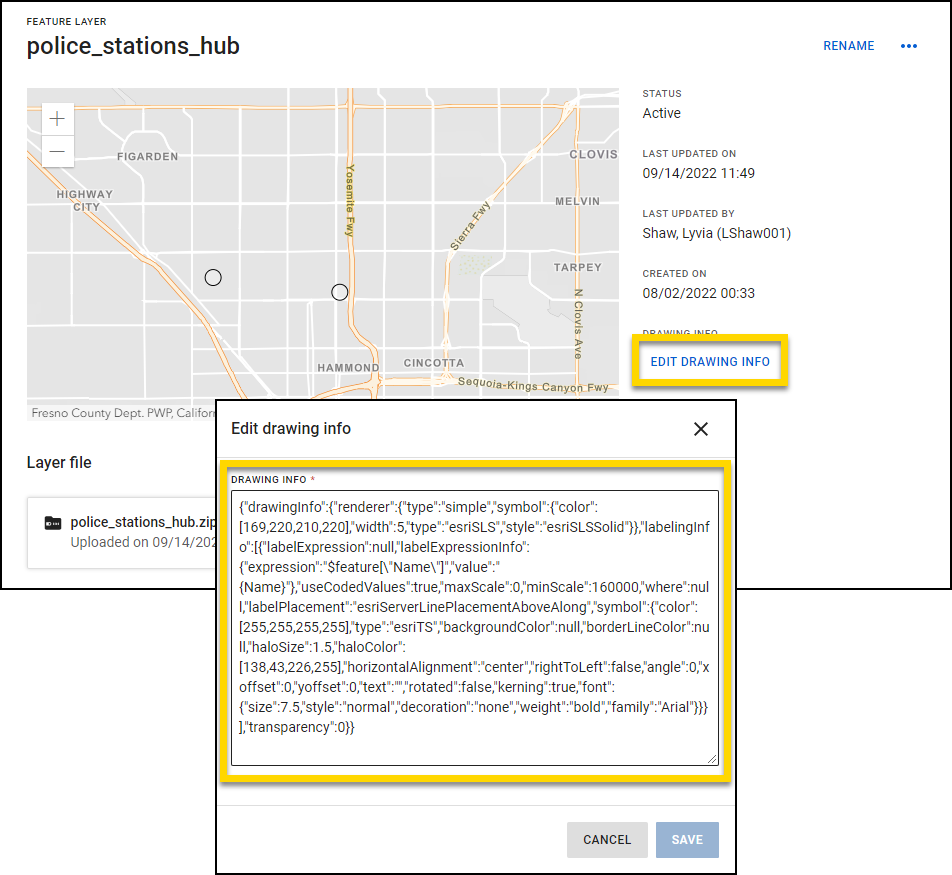This screenshot has height=875, width=952.
Task: Open EDIT DRAWING INFO
Action: (710, 361)
